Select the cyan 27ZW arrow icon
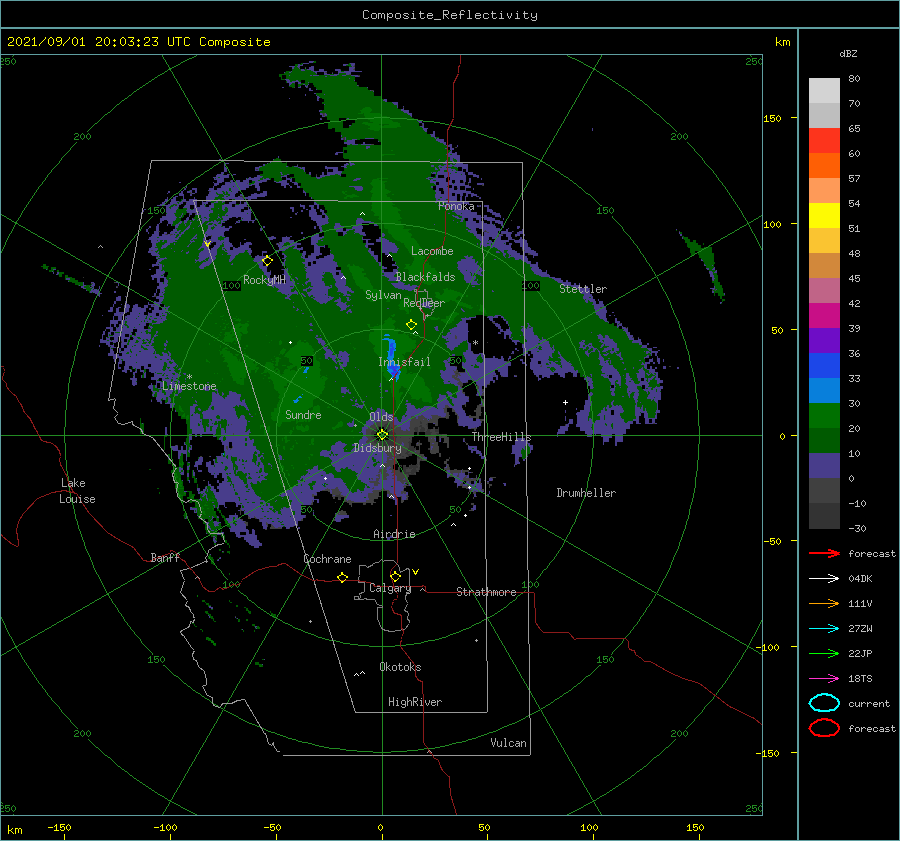The width and height of the screenshot is (900, 841). point(824,629)
